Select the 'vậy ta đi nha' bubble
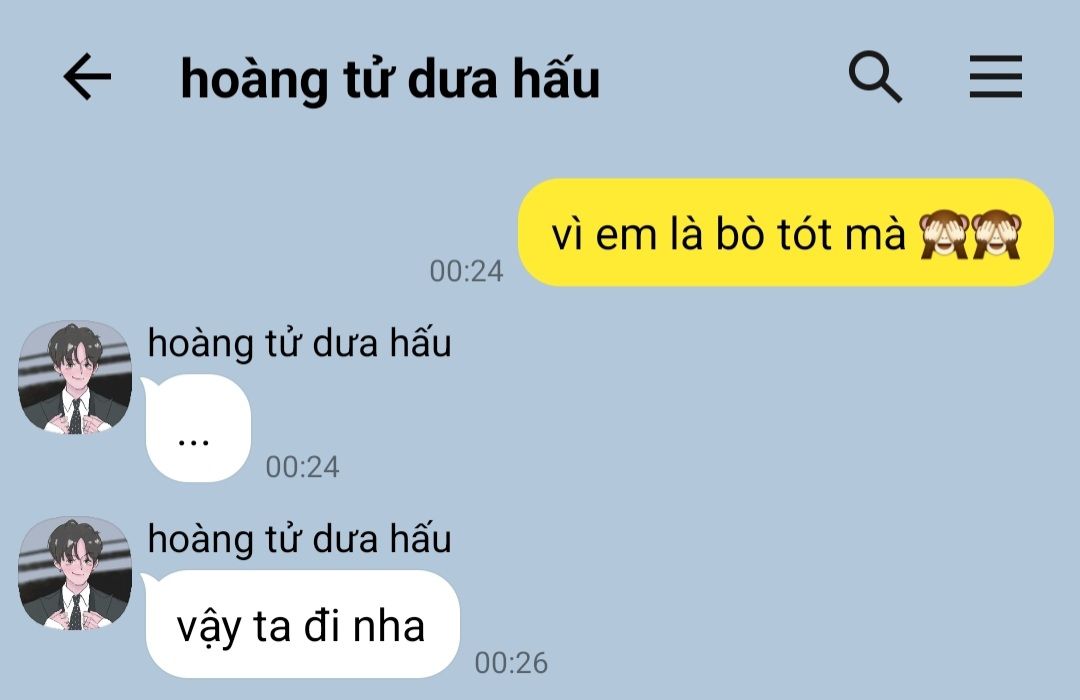1080x700 pixels. (x=302, y=624)
